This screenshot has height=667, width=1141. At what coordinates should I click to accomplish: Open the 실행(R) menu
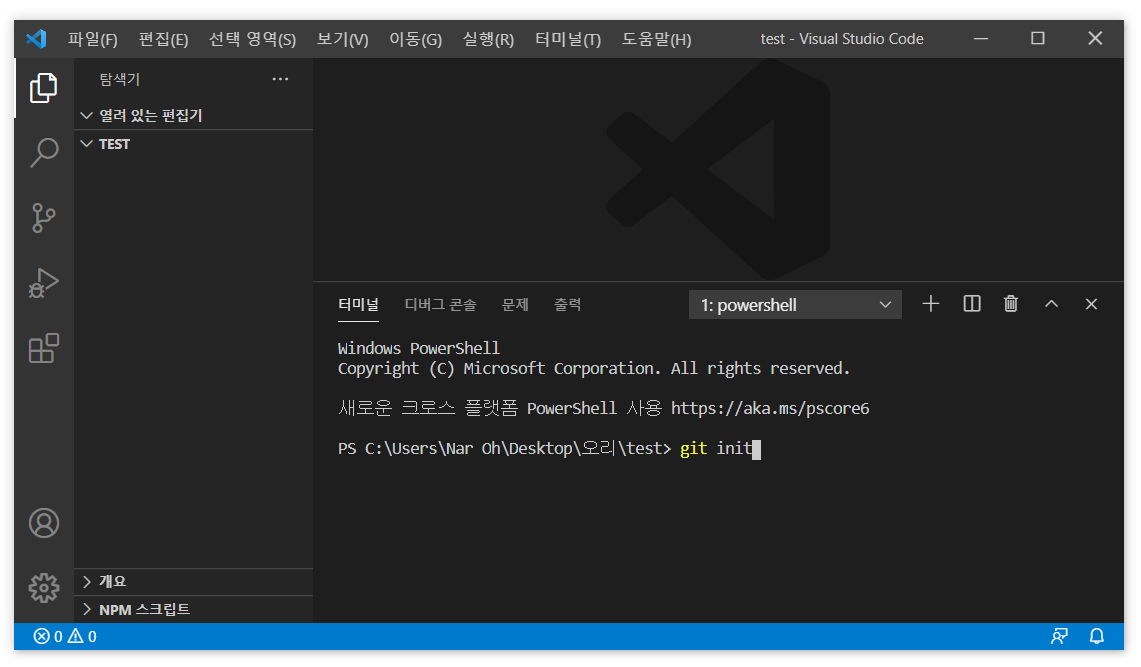pyautogui.click(x=488, y=39)
